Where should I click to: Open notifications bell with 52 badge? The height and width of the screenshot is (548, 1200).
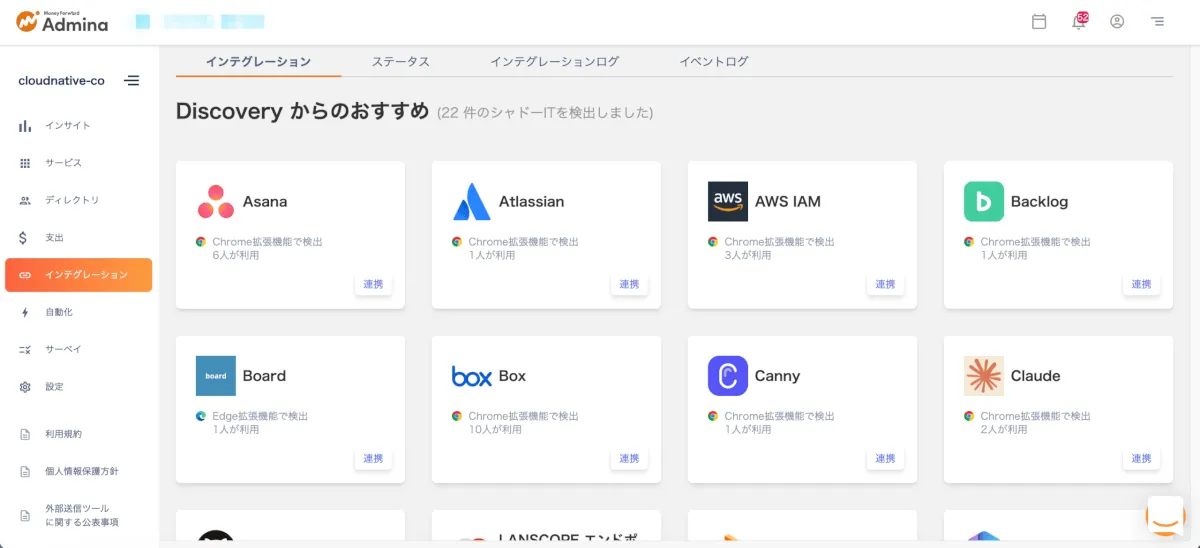(x=1079, y=21)
